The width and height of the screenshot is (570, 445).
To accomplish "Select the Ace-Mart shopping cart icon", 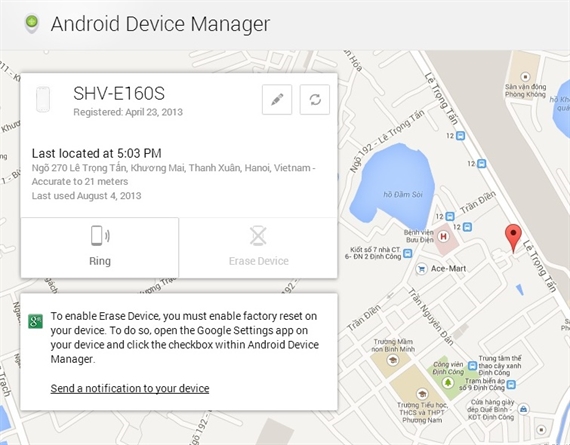I will click(x=421, y=269).
